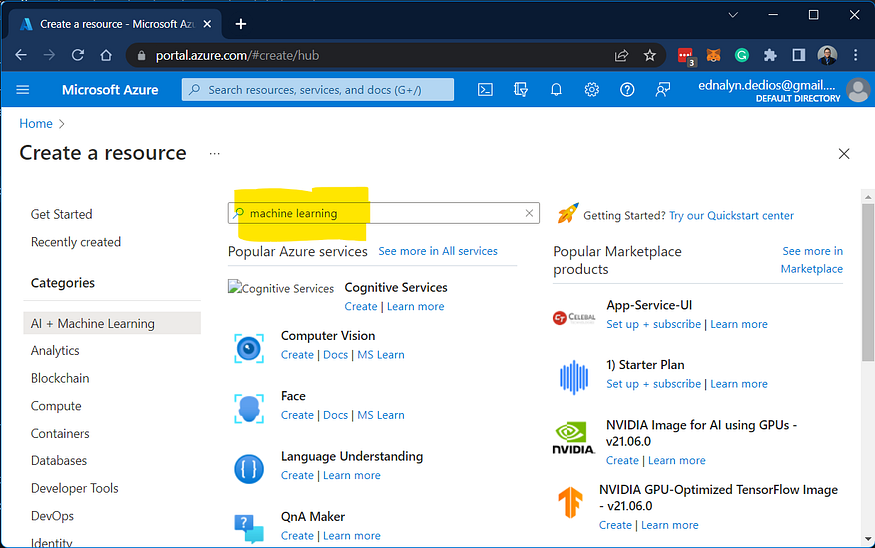Open the Feedback icon in header

pyautogui.click(x=662, y=89)
